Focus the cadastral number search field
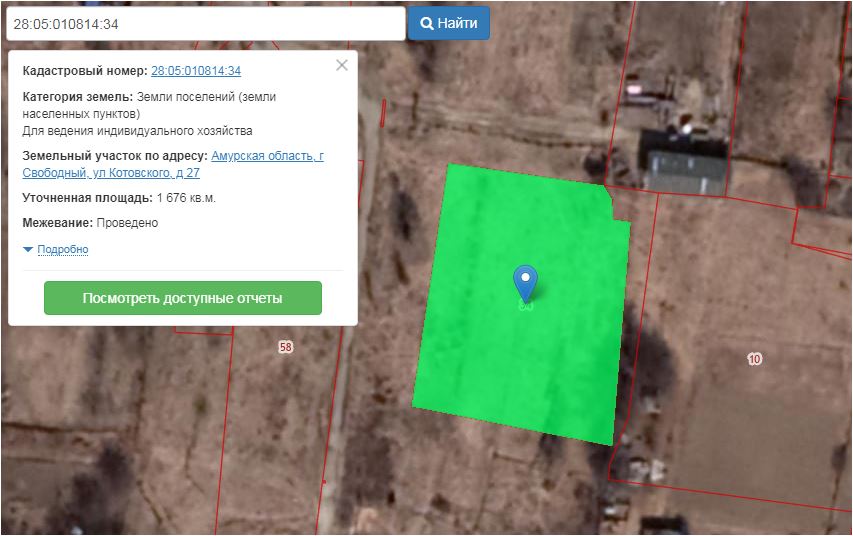This screenshot has width=853, height=536. [204, 23]
